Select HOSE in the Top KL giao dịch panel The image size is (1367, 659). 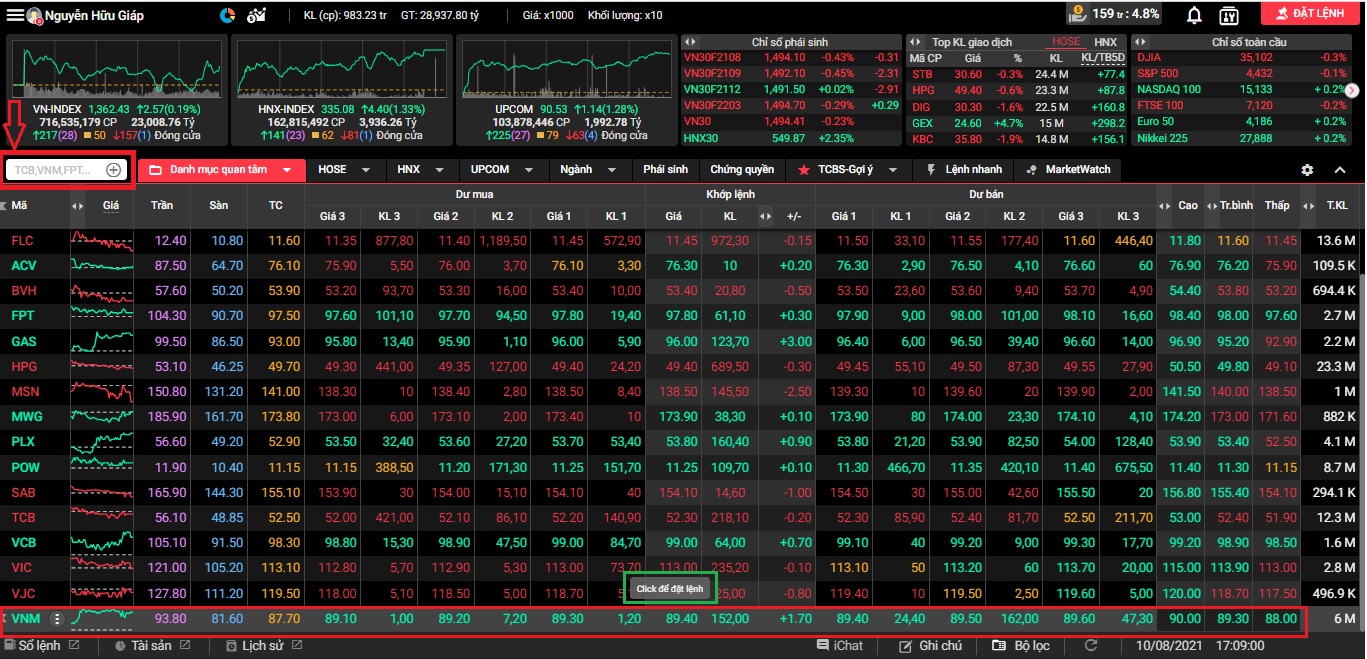(x=1066, y=42)
